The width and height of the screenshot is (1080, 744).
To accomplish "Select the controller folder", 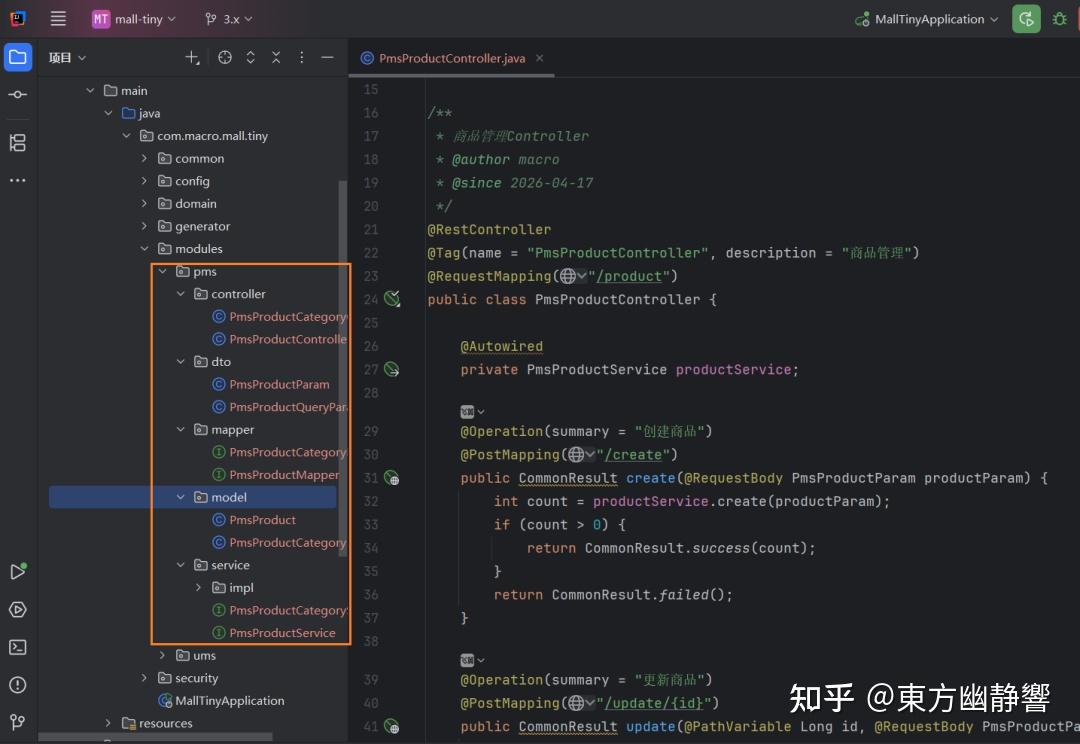I will [x=238, y=294].
